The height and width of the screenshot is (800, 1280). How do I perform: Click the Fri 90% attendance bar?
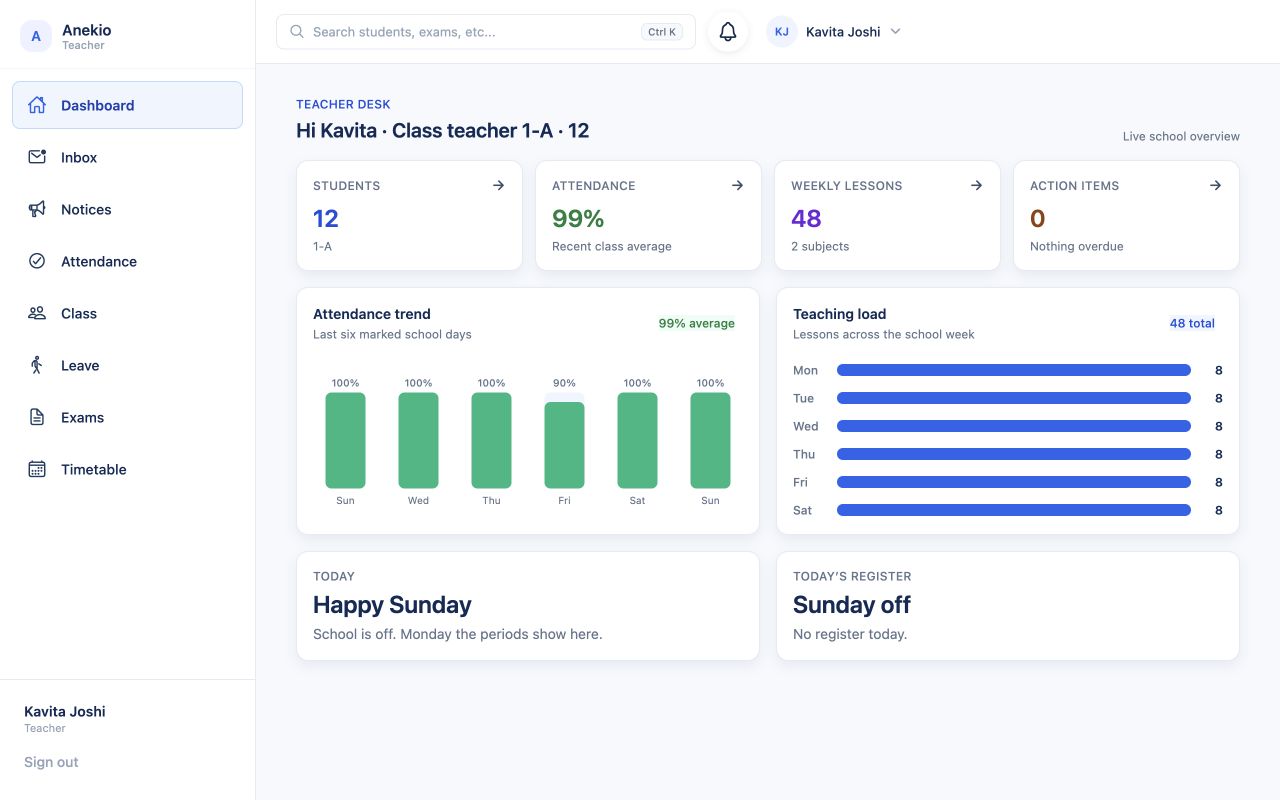click(x=564, y=445)
